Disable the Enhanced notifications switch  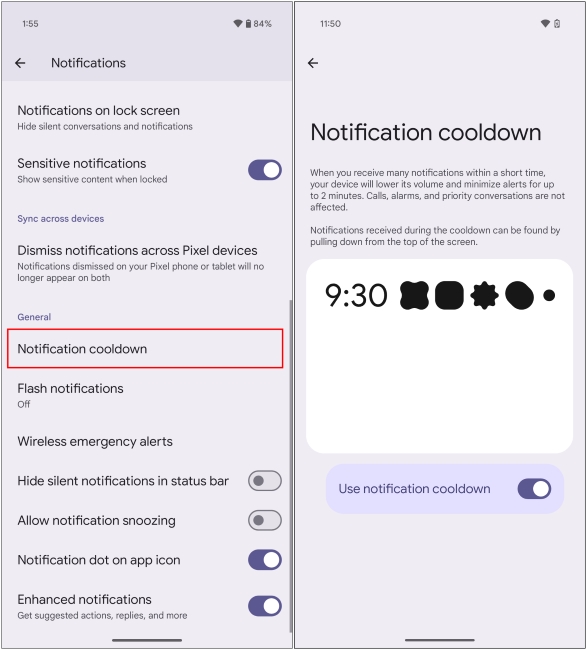pyautogui.click(x=265, y=606)
